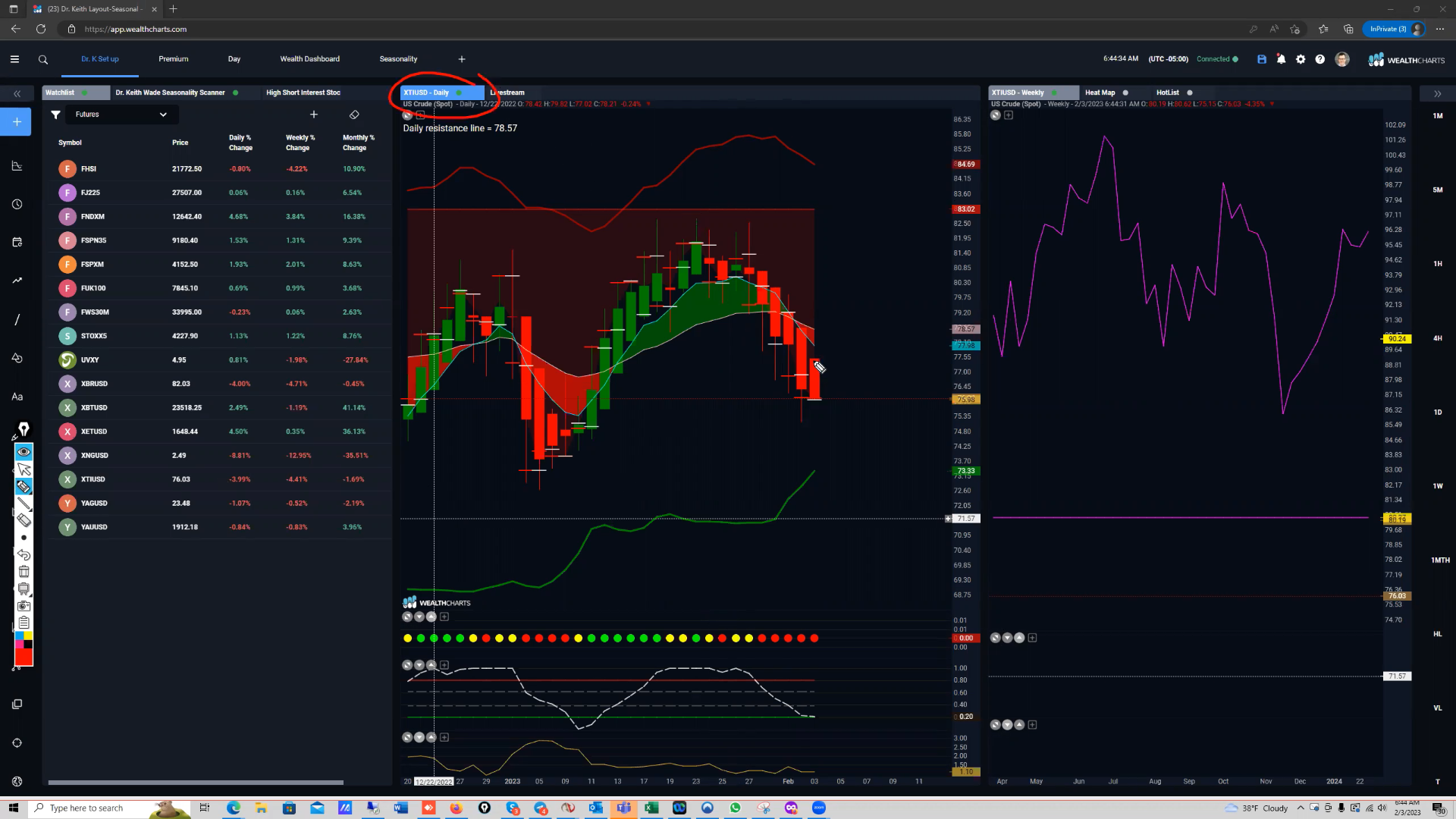This screenshot has height=819, width=1456.
Task: Toggle the Heat Map tab link dot
Action: pos(1125,93)
